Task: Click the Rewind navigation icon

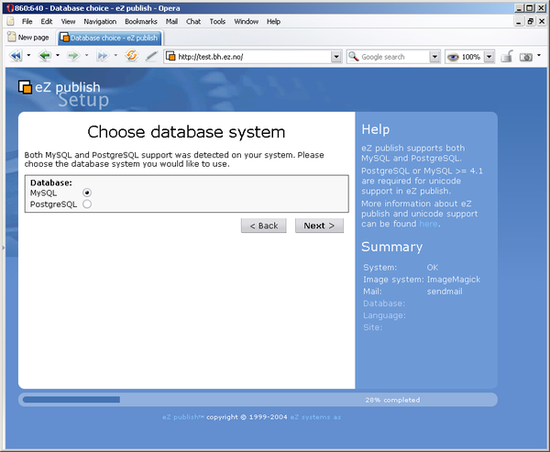Action: click(16, 56)
